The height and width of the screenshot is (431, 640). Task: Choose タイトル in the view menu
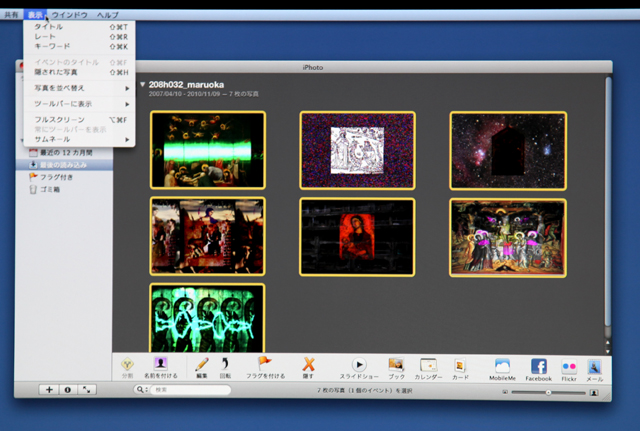pyautogui.click(x=80, y=27)
